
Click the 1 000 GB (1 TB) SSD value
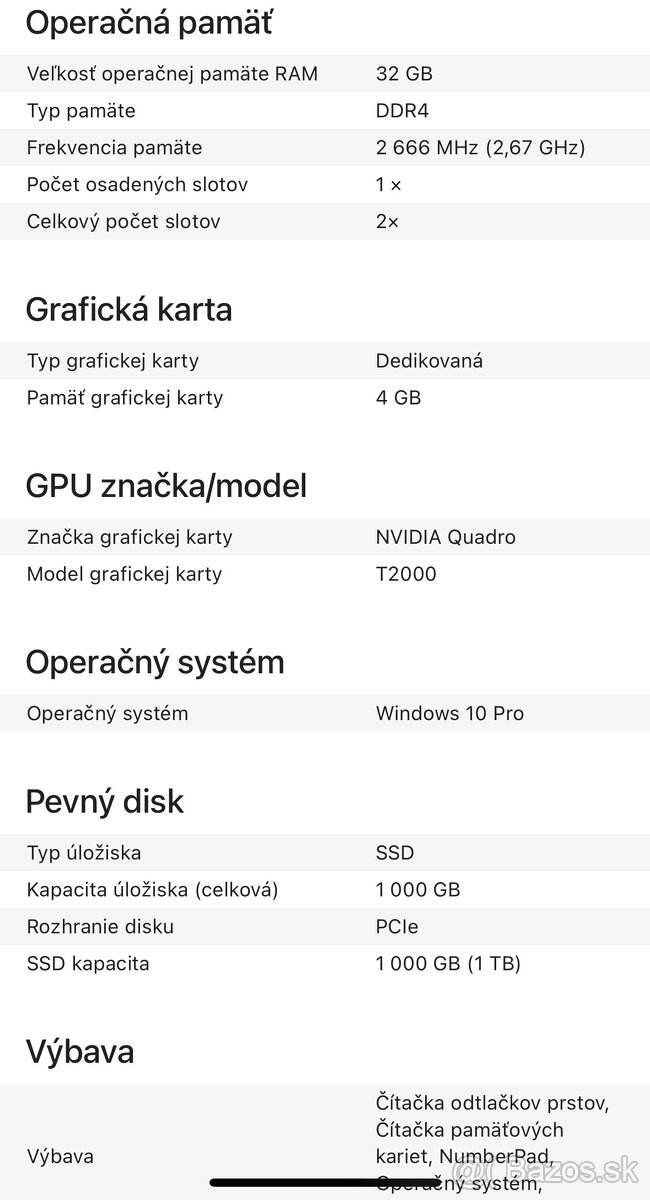point(448,963)
